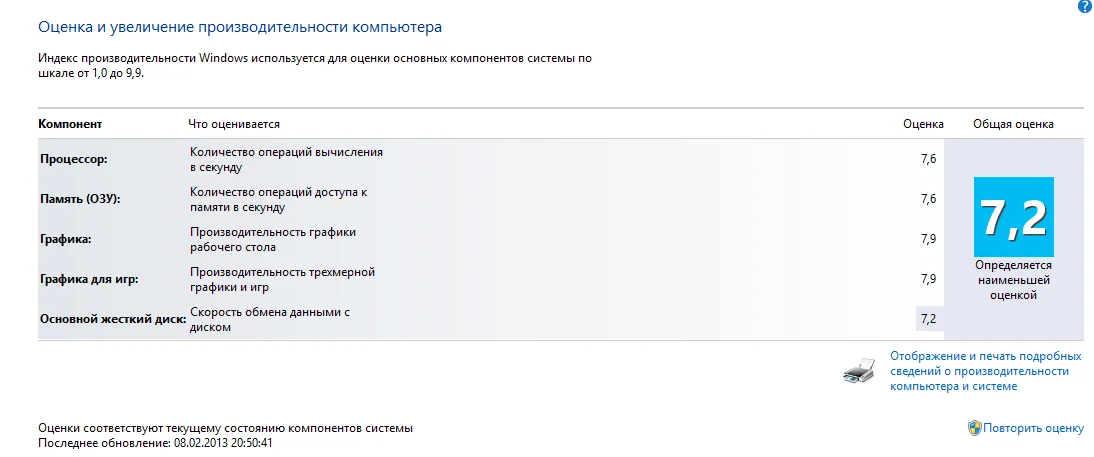1094x457 pixels.
Task: Click the Повторить оценку link text
Action: click(x=1033, y=428)
